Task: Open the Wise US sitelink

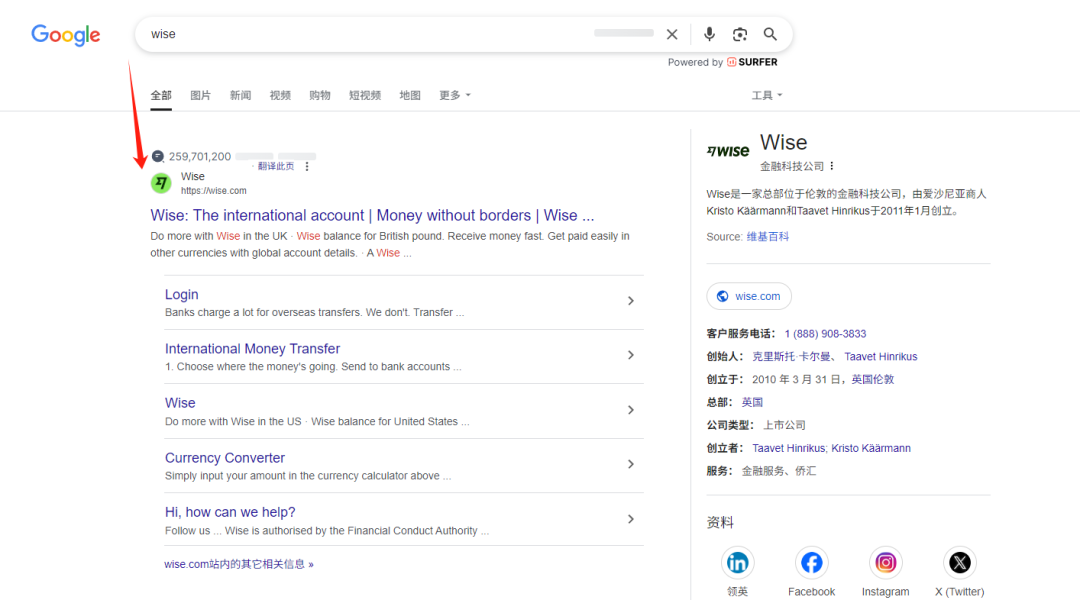Action: [x=180, y=403]
